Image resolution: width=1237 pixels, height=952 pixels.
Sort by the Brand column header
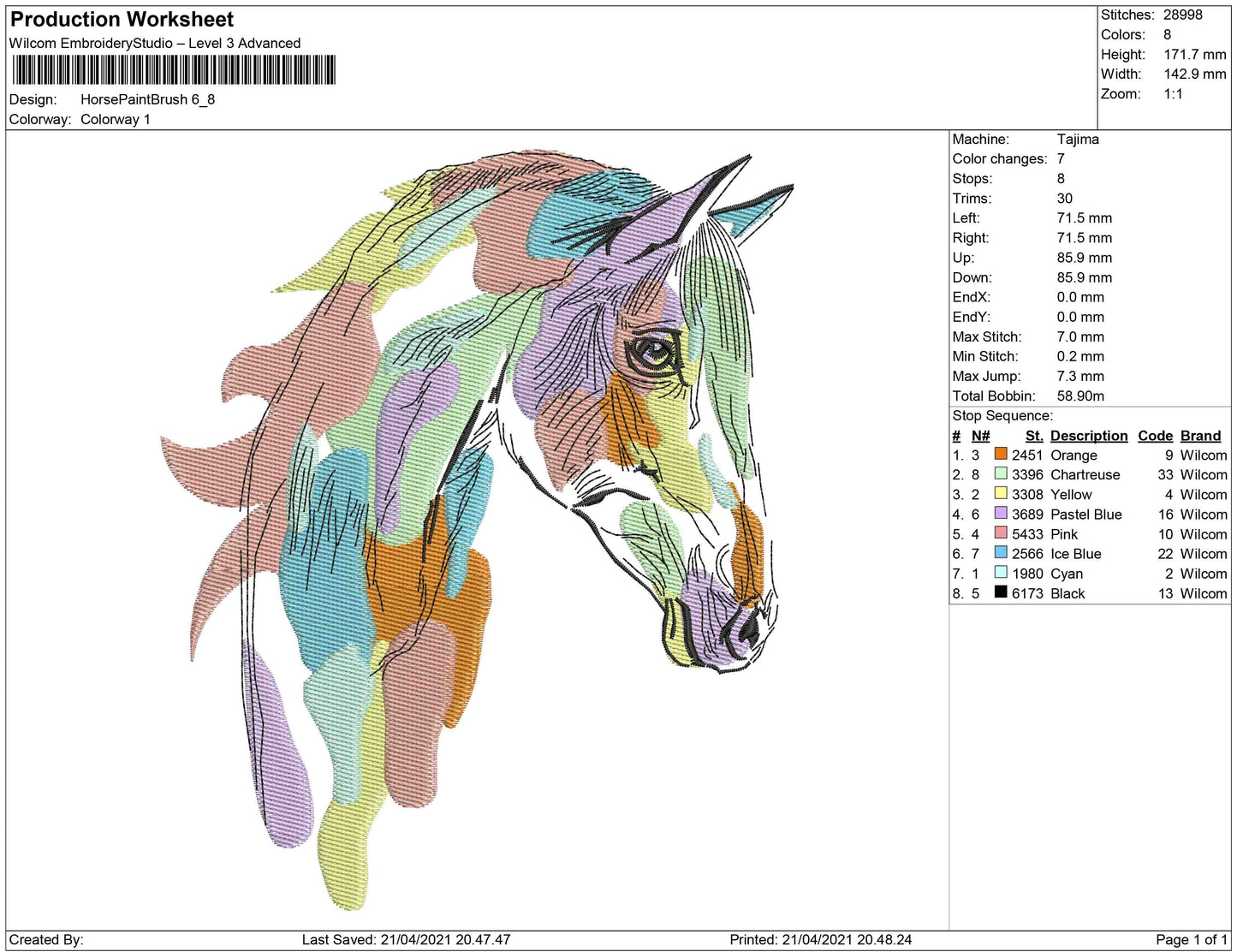pos(1200,436)
